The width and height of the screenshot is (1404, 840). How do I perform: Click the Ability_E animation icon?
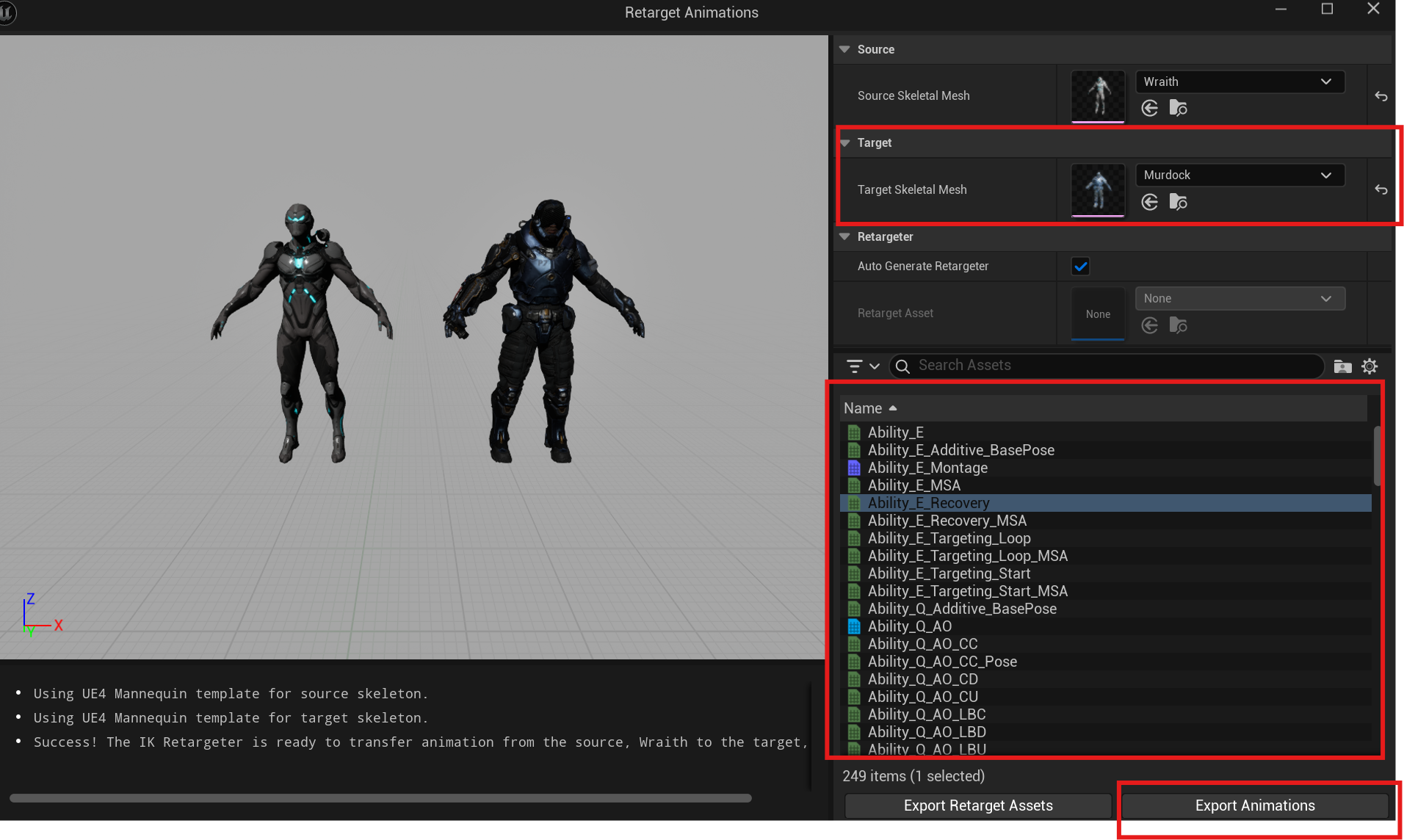[x=854, y=432]
